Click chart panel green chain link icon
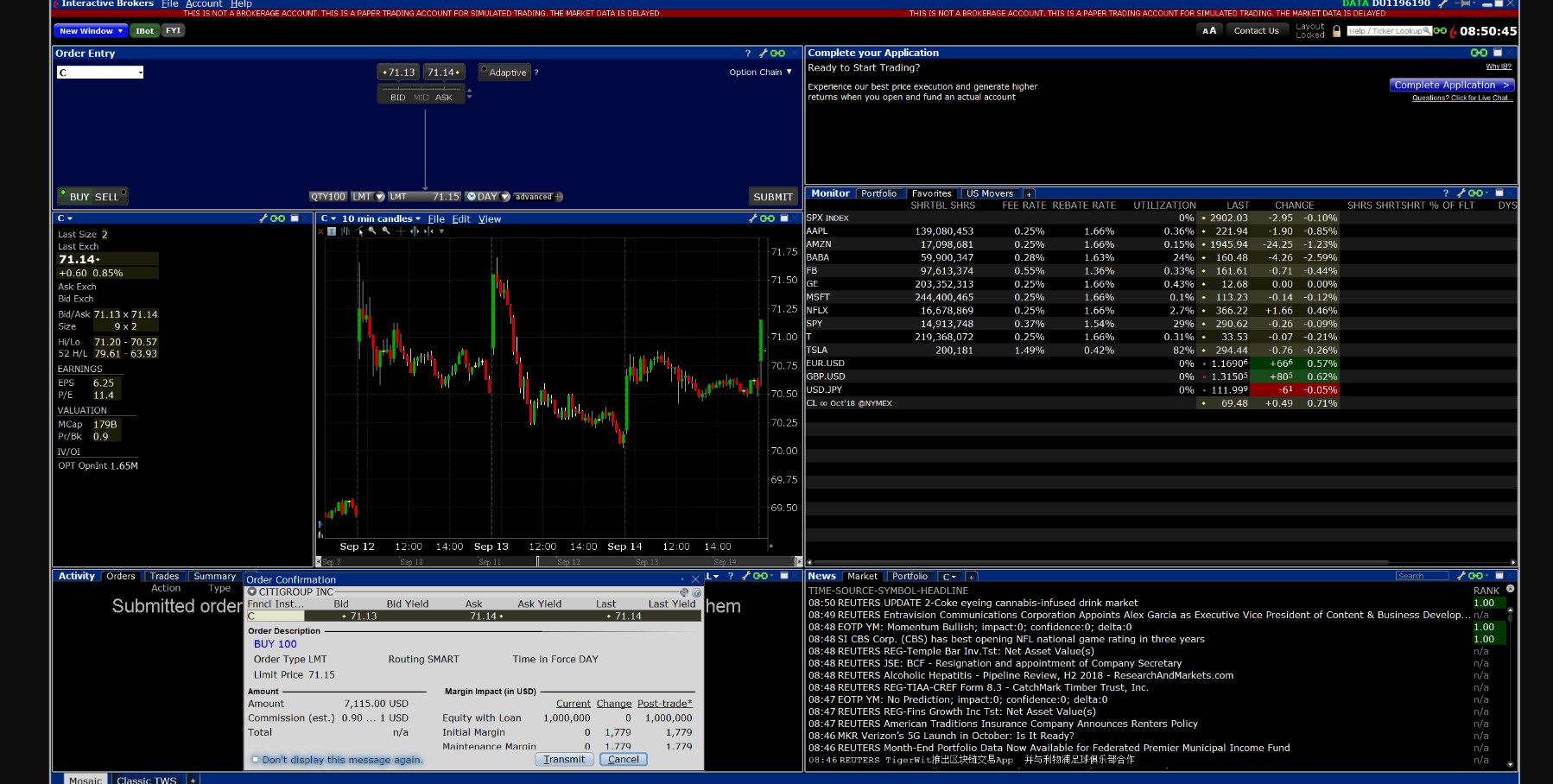This screenshot has width=1553, height=784. [767, 218]
